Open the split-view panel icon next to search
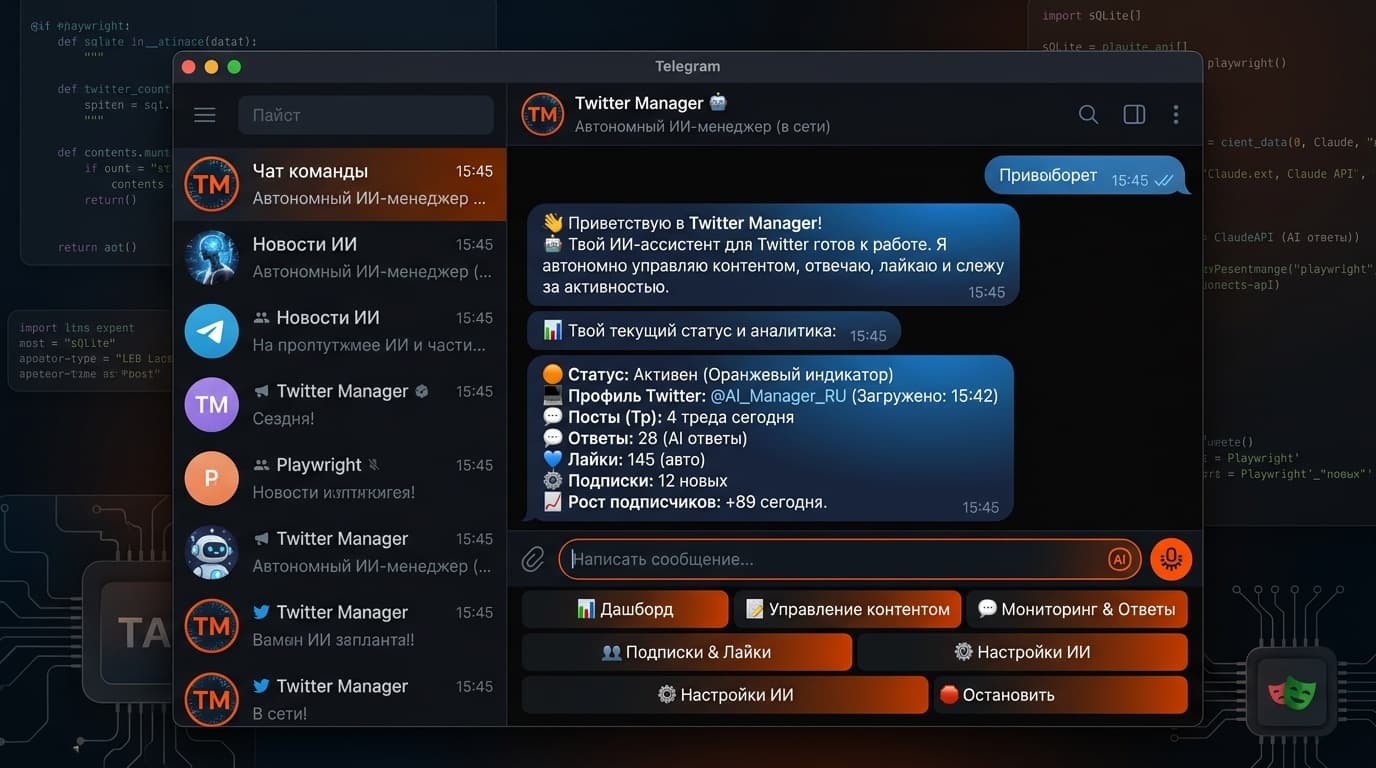The height and width of the screenshot is (768, 1376). pos(1134,114)
